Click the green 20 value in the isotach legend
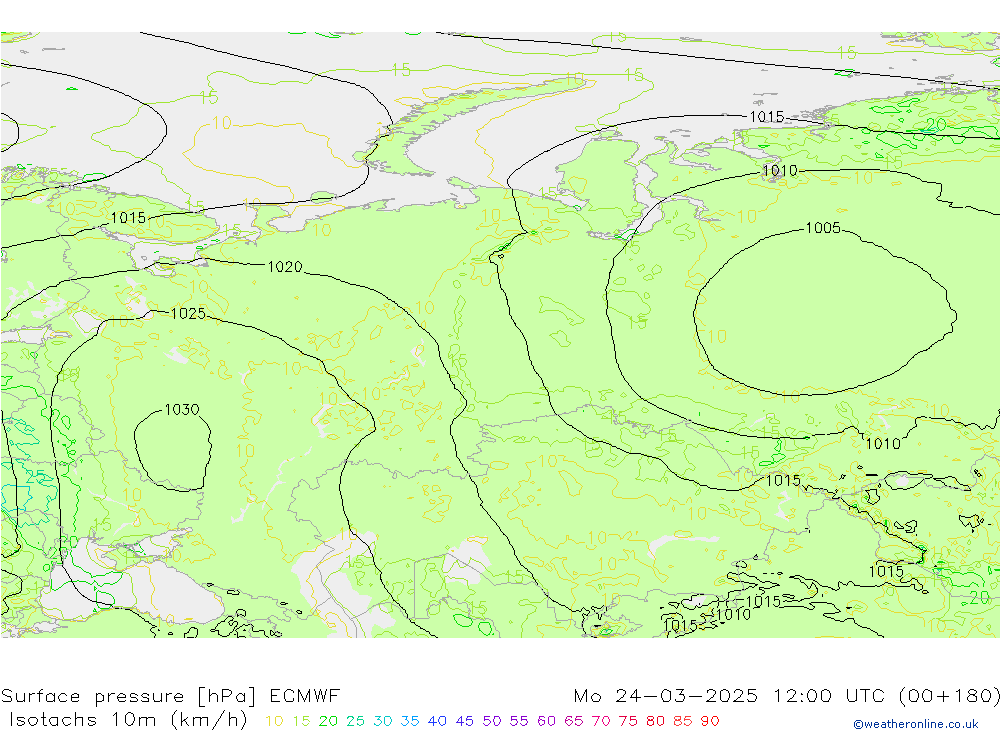The image size is (1000, 733). (x=328, y=721)
